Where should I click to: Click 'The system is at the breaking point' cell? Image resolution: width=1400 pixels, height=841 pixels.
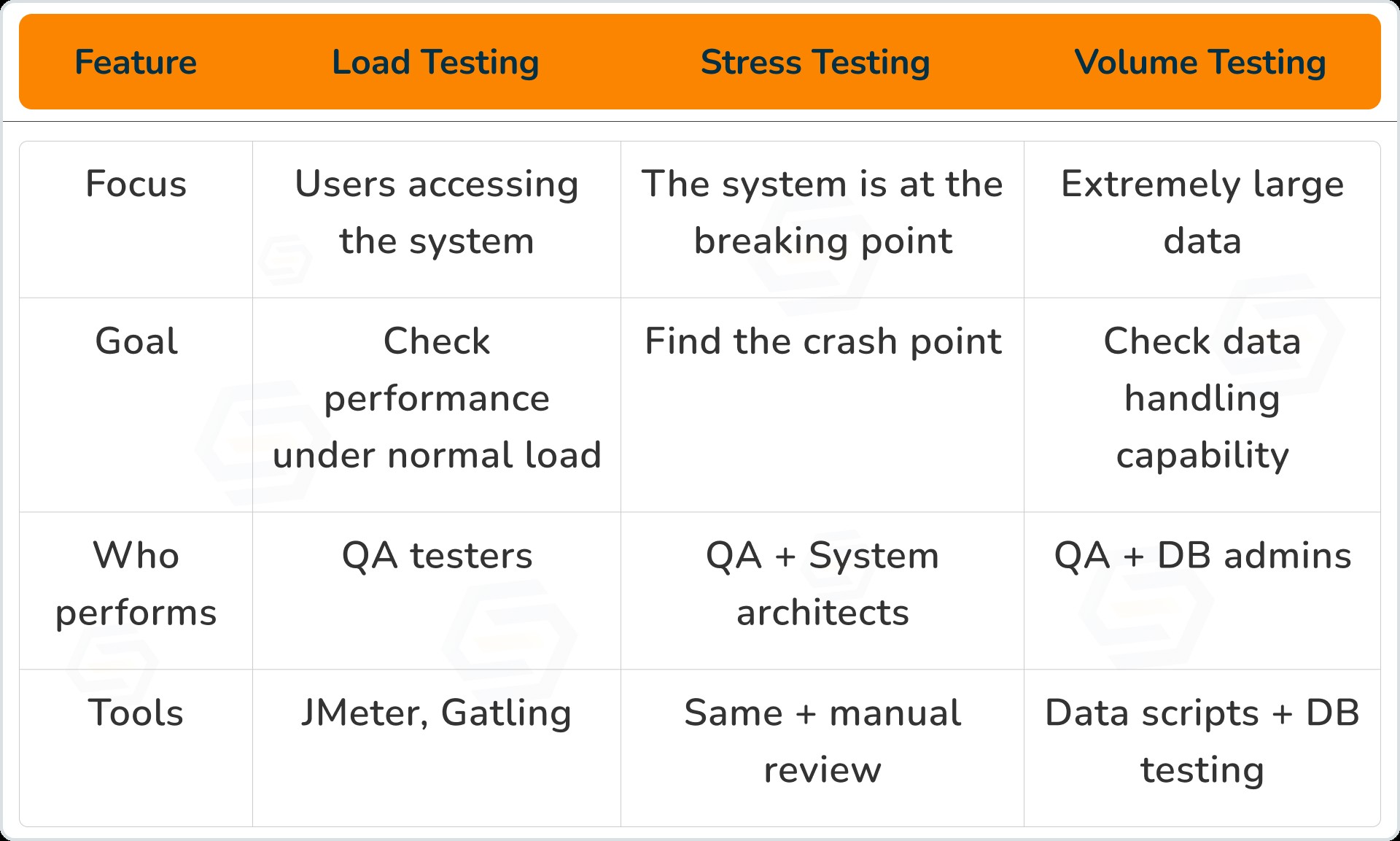point(822,212)
